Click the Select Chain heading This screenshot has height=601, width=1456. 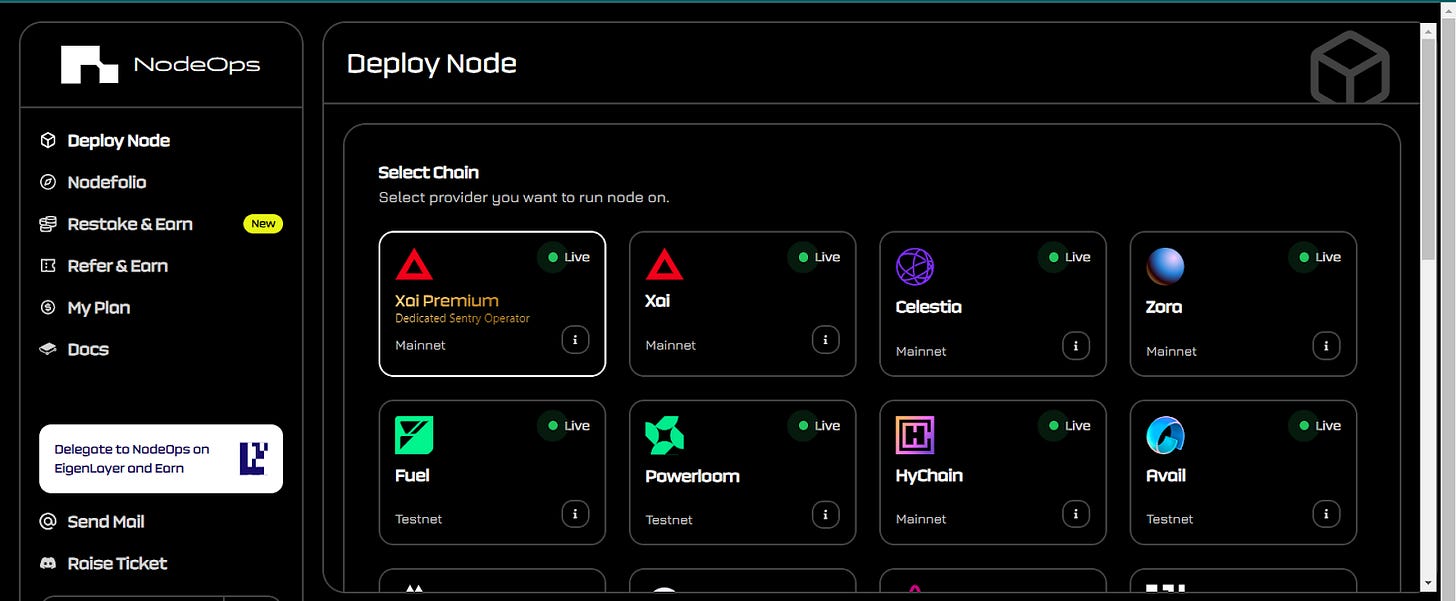(x=429, y=172)
